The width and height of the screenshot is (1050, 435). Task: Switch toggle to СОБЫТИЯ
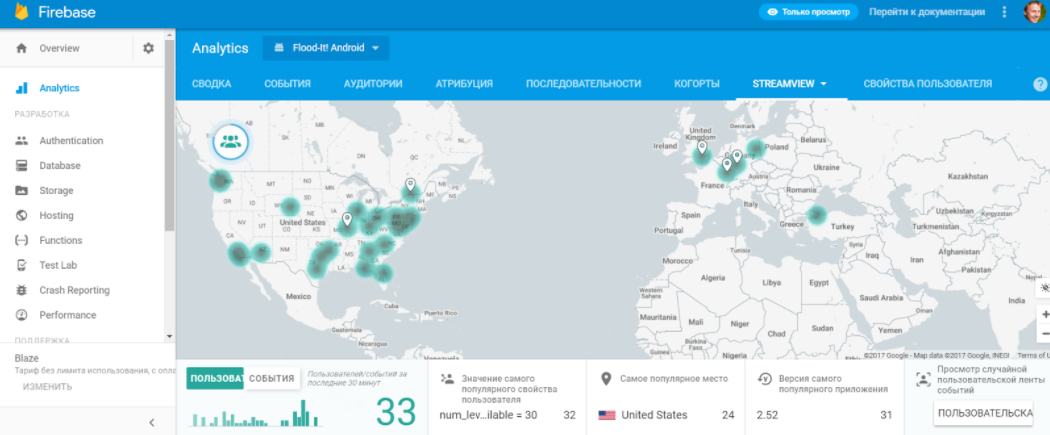[x=272, y=378]
